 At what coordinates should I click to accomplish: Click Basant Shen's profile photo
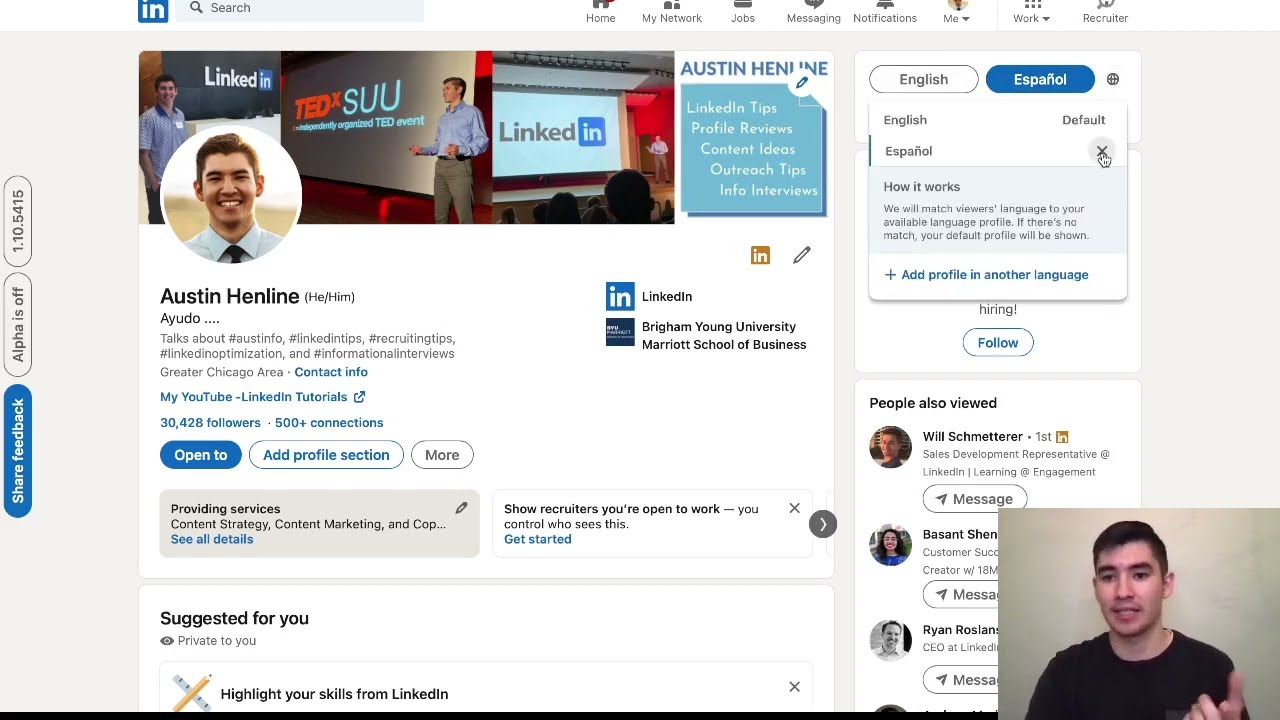[890, 545]
